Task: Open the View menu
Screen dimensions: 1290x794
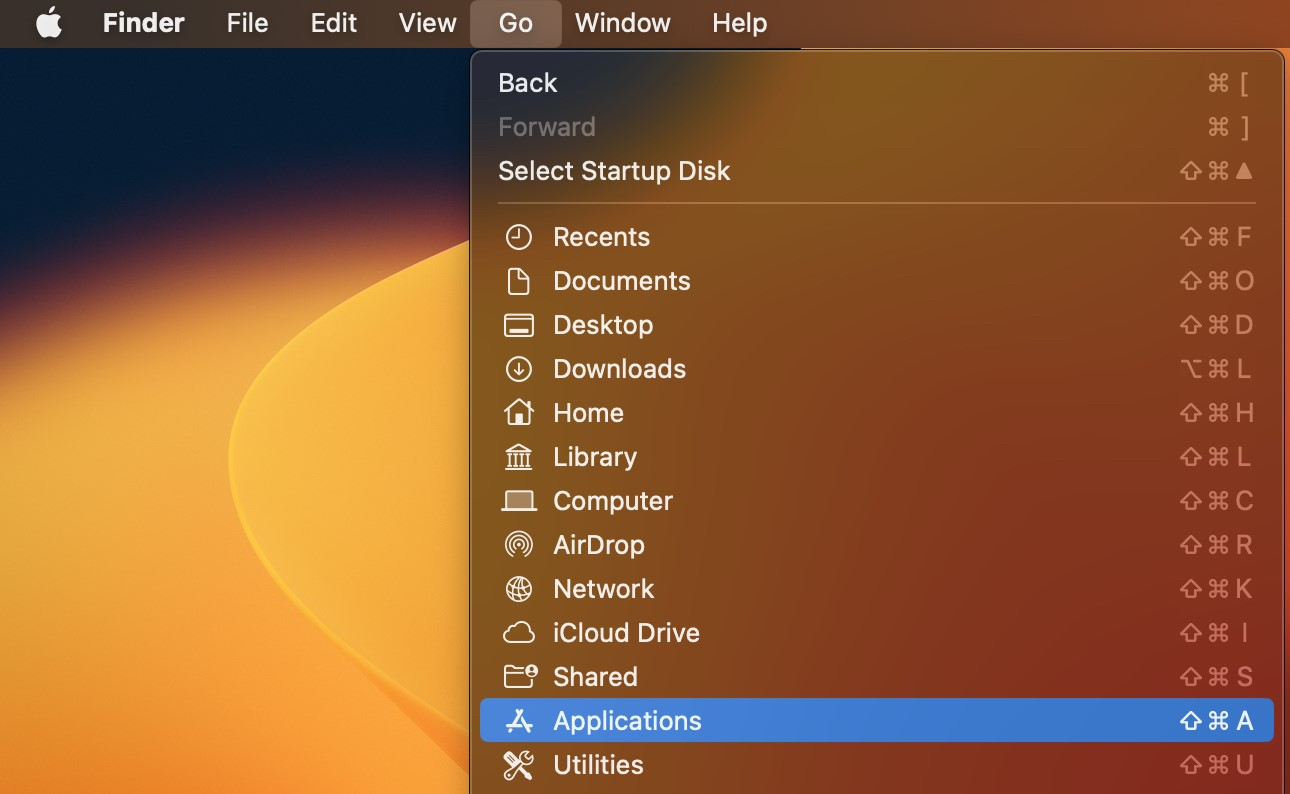Action: 427,22
